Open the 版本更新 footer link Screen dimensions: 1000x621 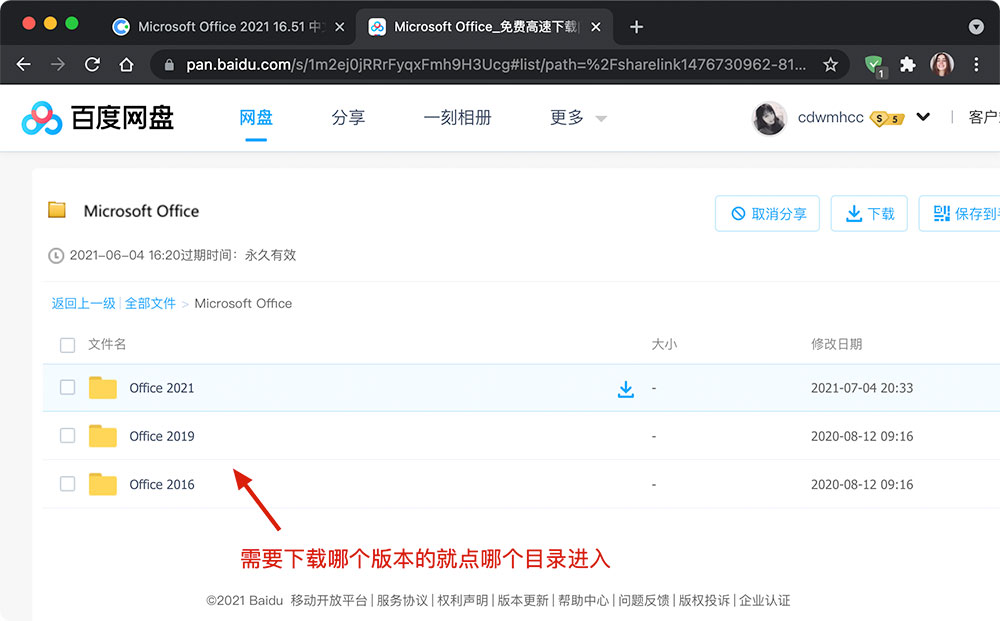[x=523, y=601]
